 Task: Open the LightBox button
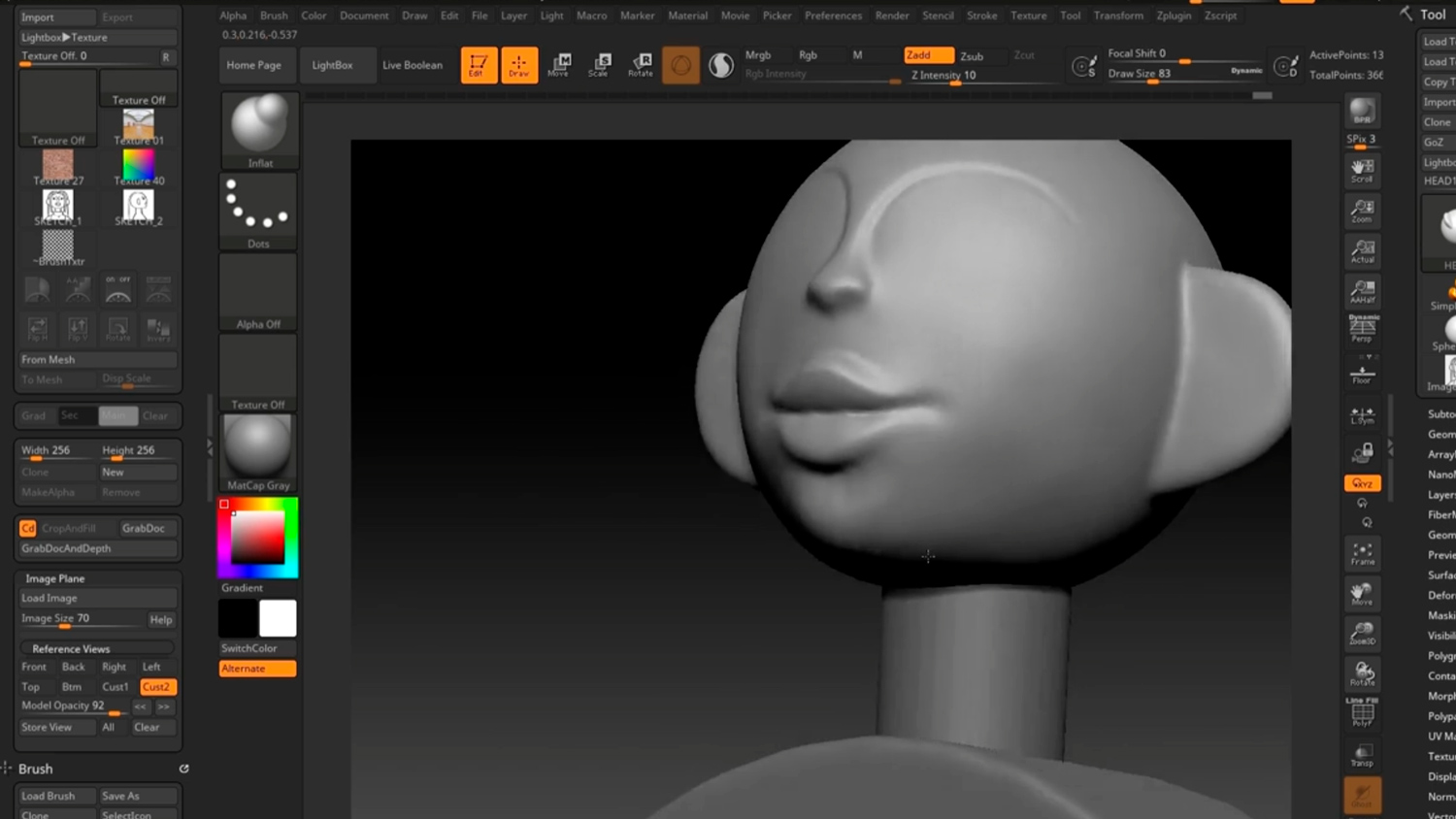[x=332, y=65]
